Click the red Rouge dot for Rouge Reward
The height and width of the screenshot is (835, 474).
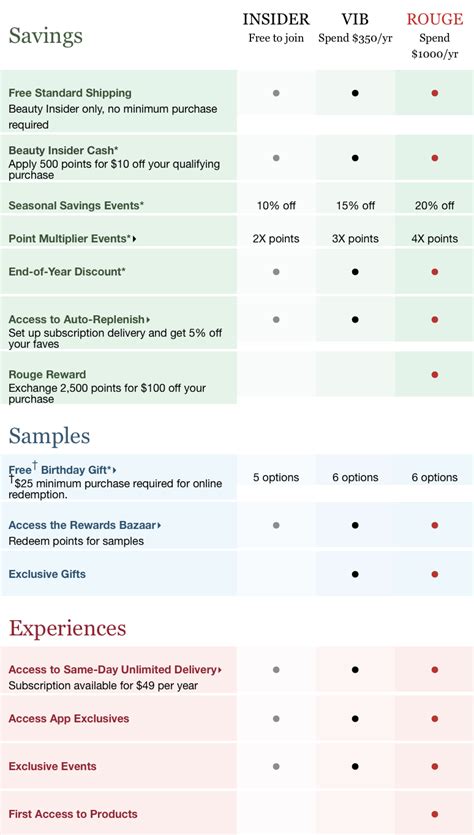pos(435,374)
